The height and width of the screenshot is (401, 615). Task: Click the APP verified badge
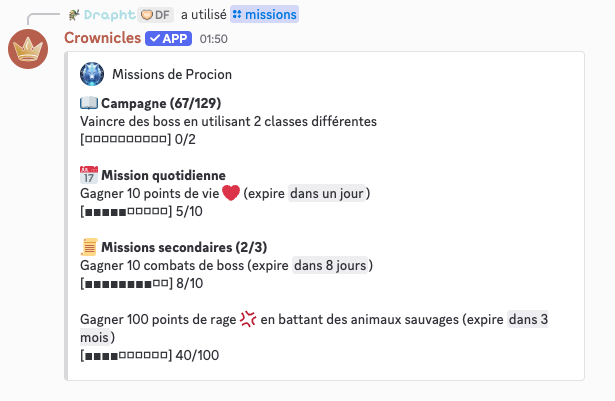[x=169, y=38]
